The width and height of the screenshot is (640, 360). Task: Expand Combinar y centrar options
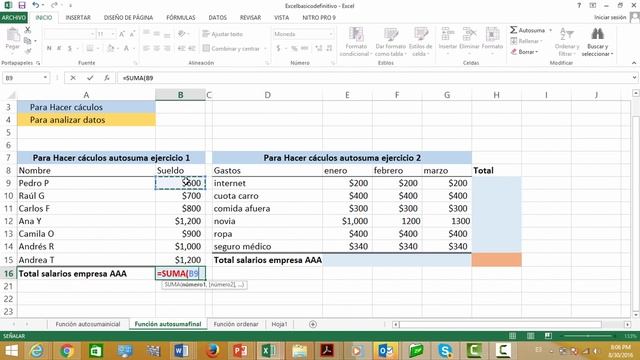click(x=265, y=49)
